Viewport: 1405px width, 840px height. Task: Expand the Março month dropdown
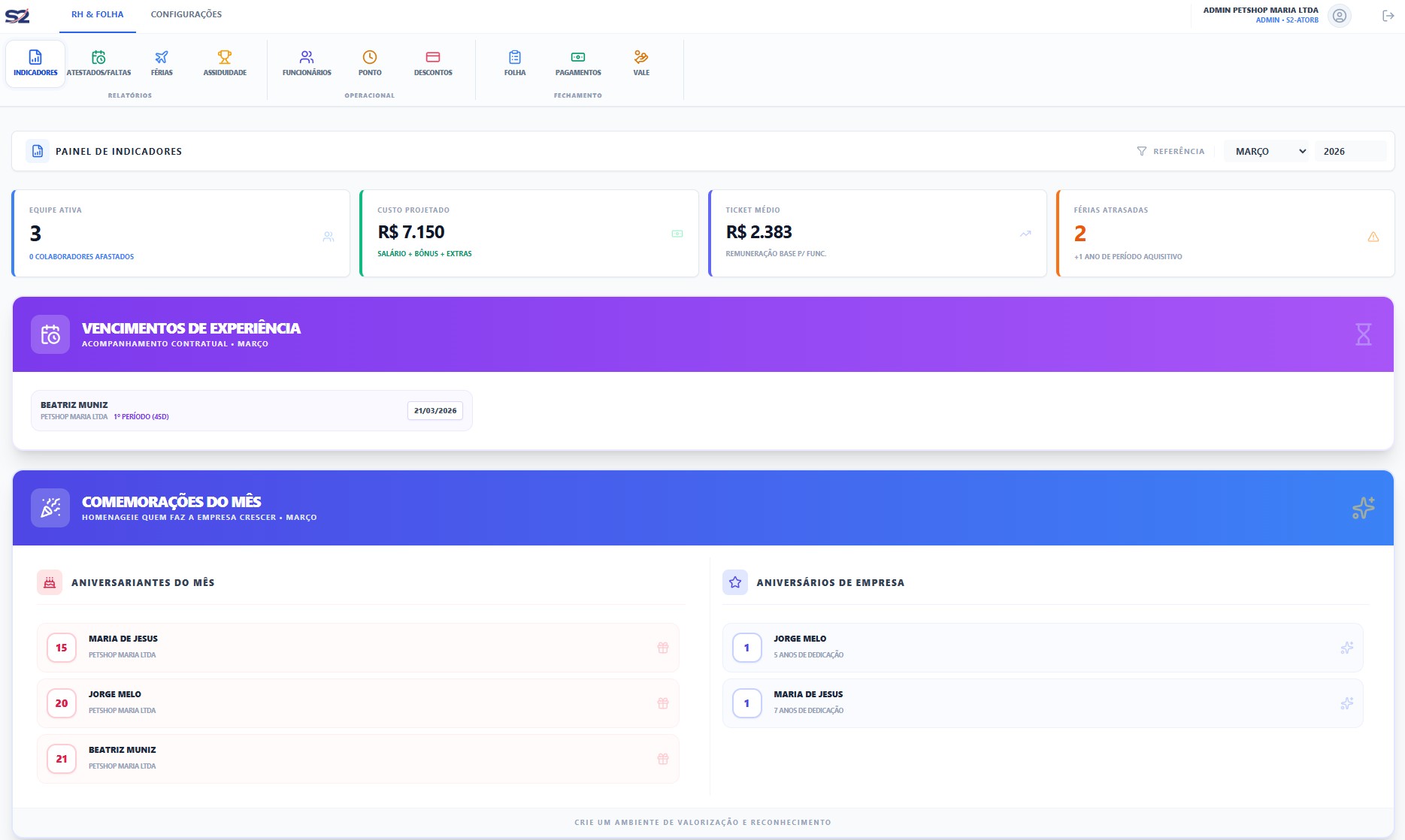point(1269,151)
